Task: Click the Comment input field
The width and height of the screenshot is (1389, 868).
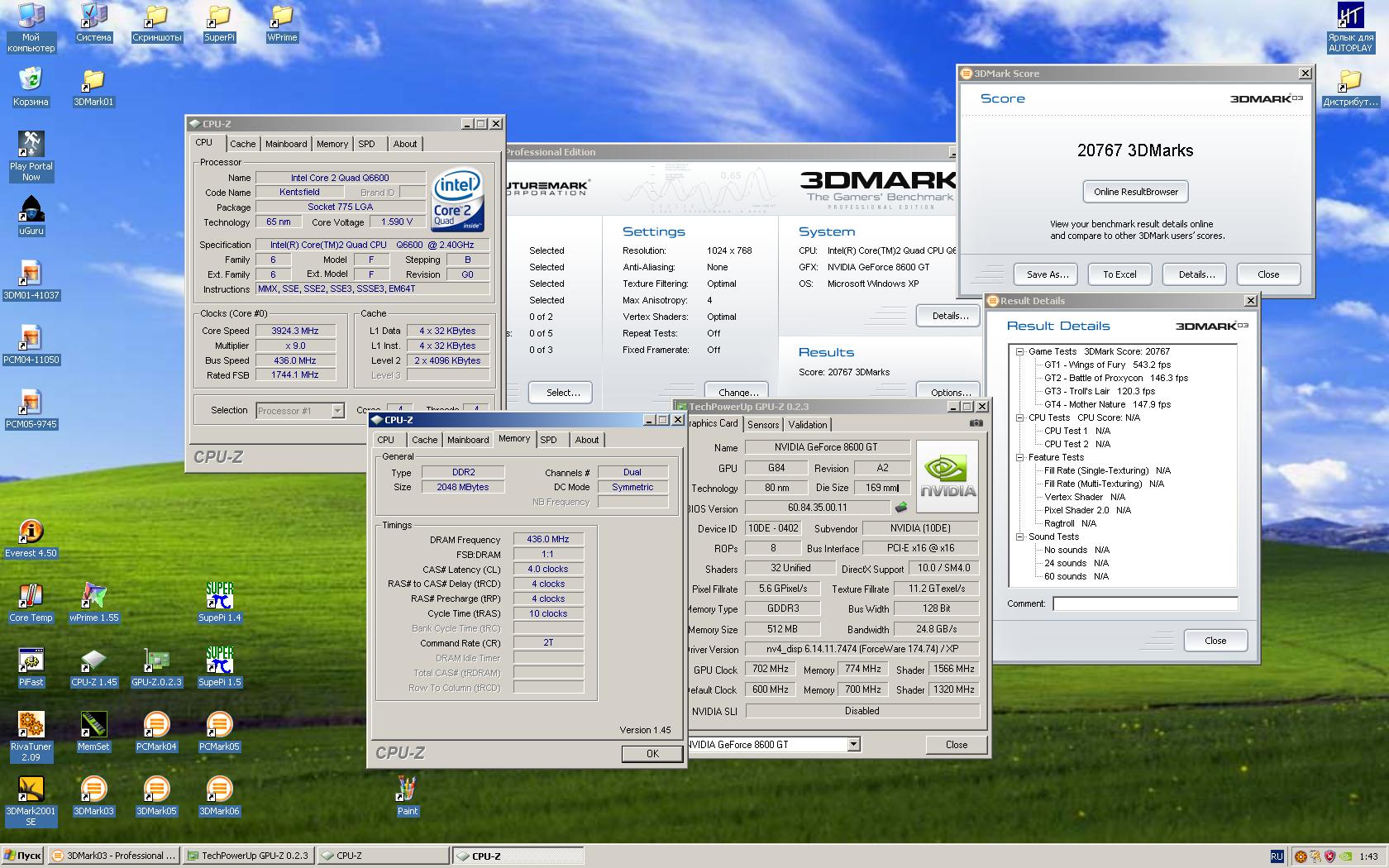Action: pyautogui.click(x=1145, y=604)
